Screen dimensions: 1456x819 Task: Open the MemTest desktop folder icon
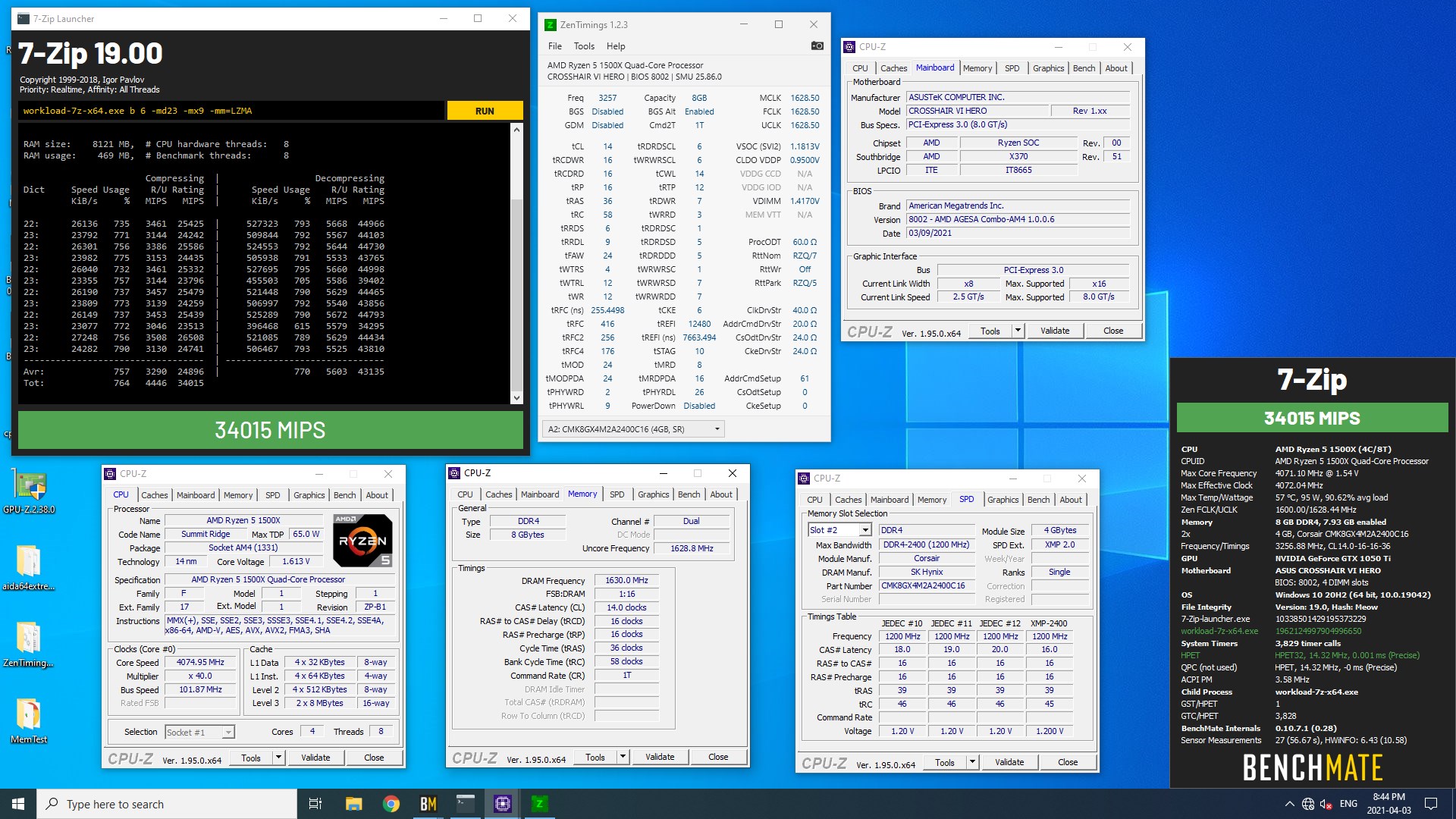29,721
